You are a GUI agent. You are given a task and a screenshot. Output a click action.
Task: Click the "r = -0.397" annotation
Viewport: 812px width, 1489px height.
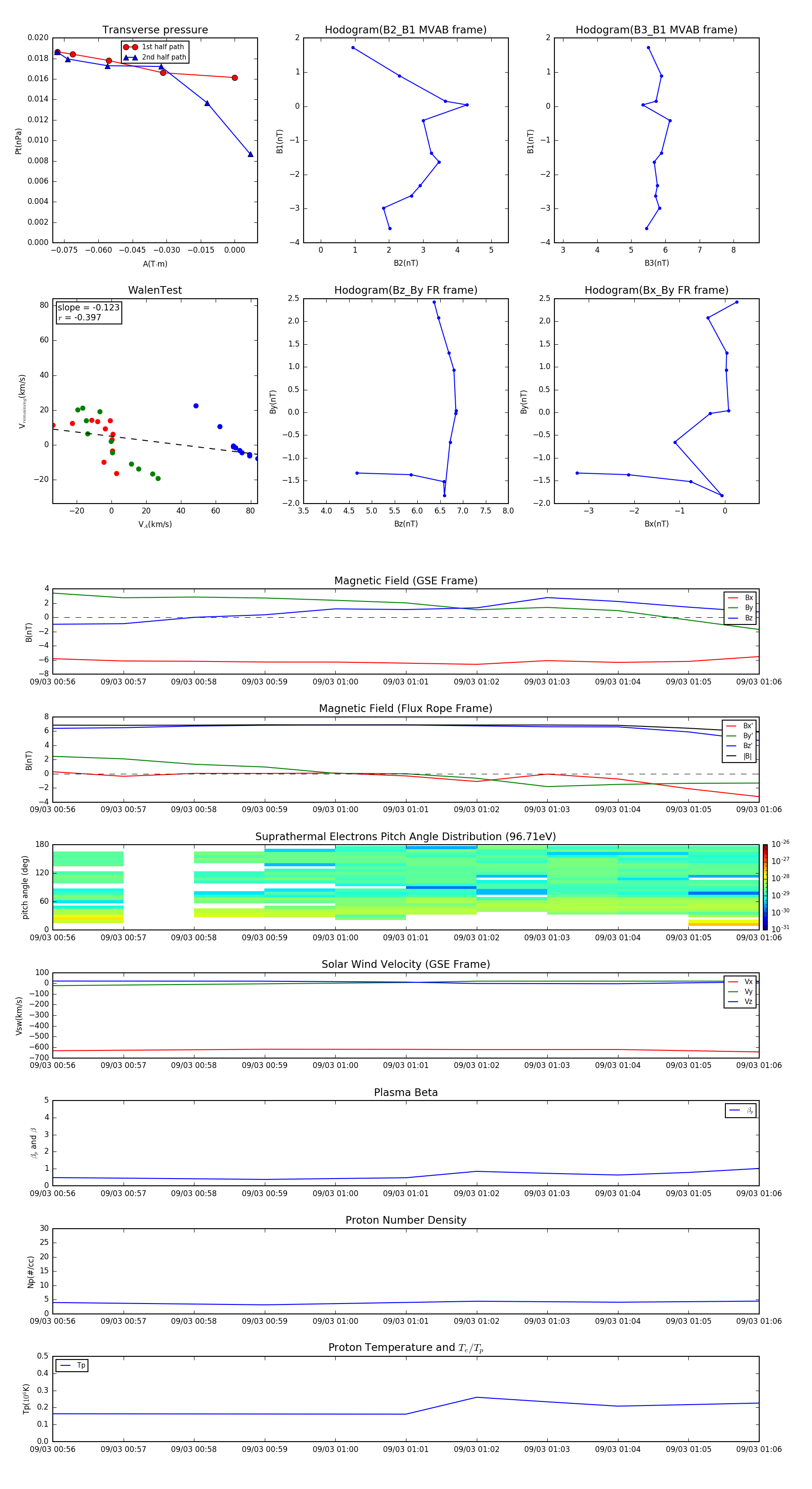tap(80, 317)
